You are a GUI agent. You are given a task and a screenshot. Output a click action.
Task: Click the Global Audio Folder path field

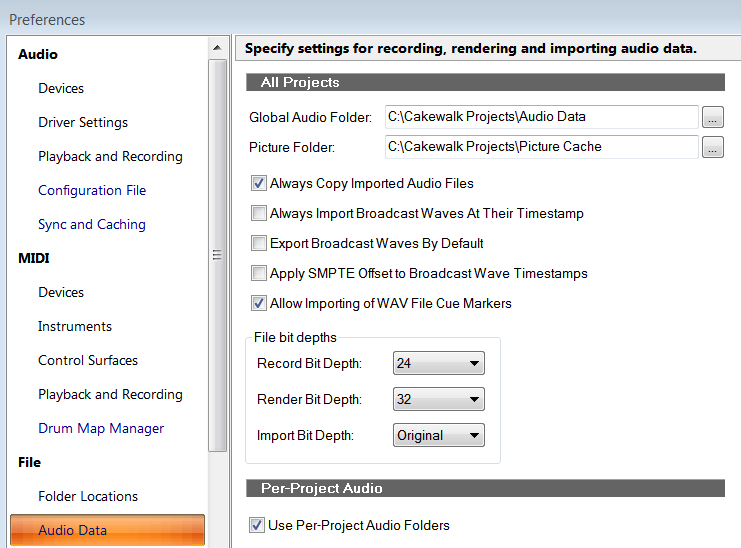[540, 117]
